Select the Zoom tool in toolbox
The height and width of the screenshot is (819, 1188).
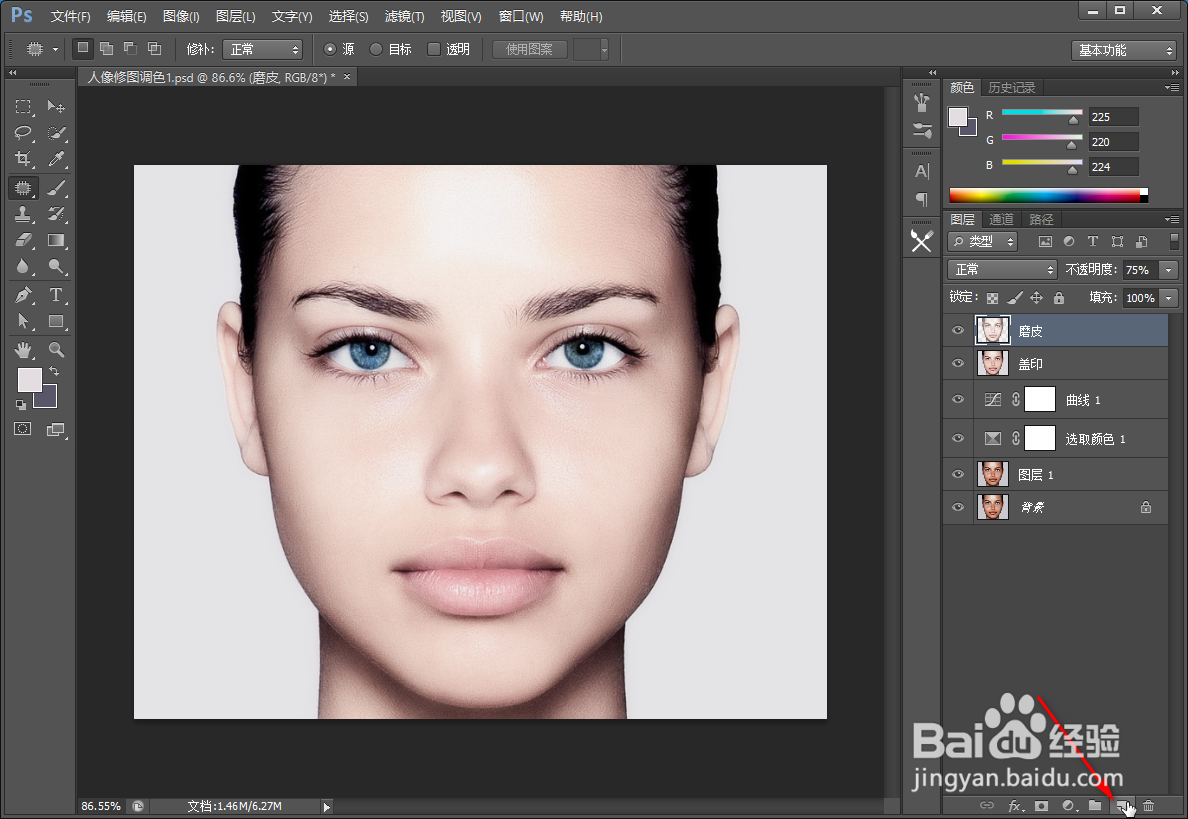(x=56, y=349)
